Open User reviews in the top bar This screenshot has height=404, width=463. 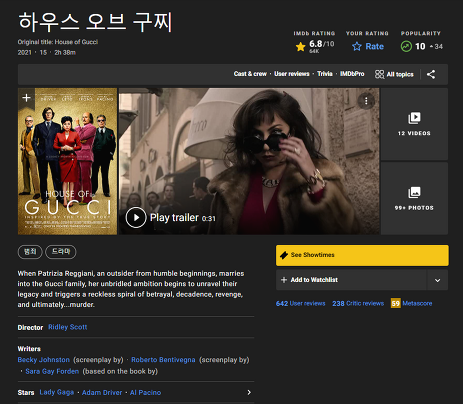[292, 74]
